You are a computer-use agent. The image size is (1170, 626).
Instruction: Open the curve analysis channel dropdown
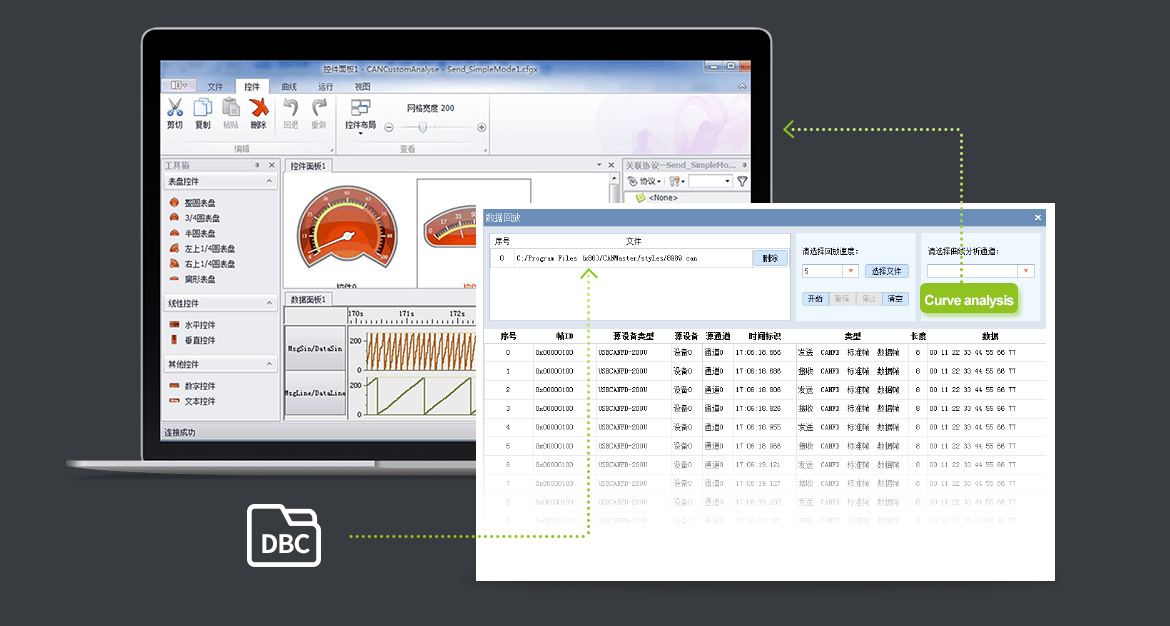(1025, 271)
